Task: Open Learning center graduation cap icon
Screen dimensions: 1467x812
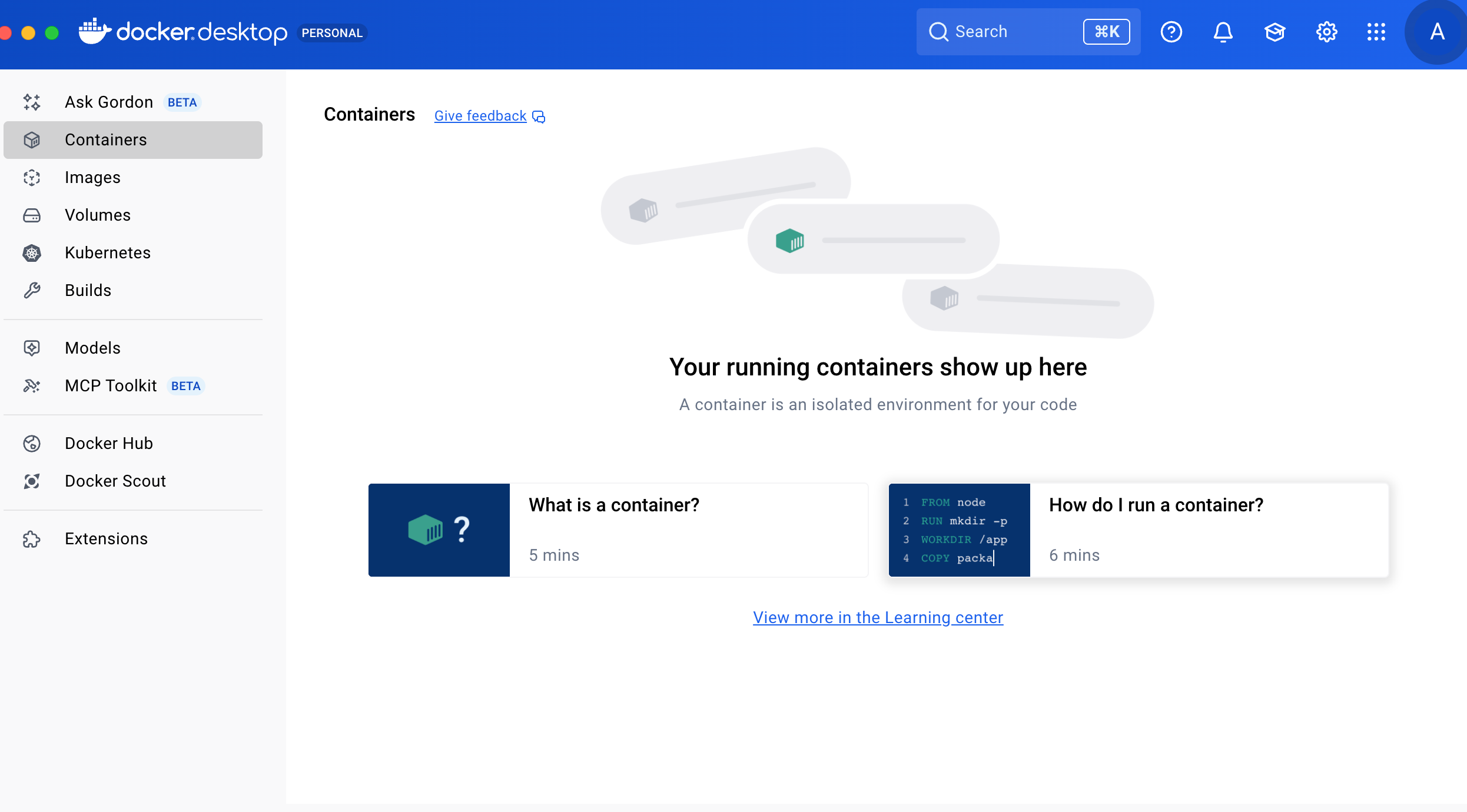Action: click(x=1275, y=32)
